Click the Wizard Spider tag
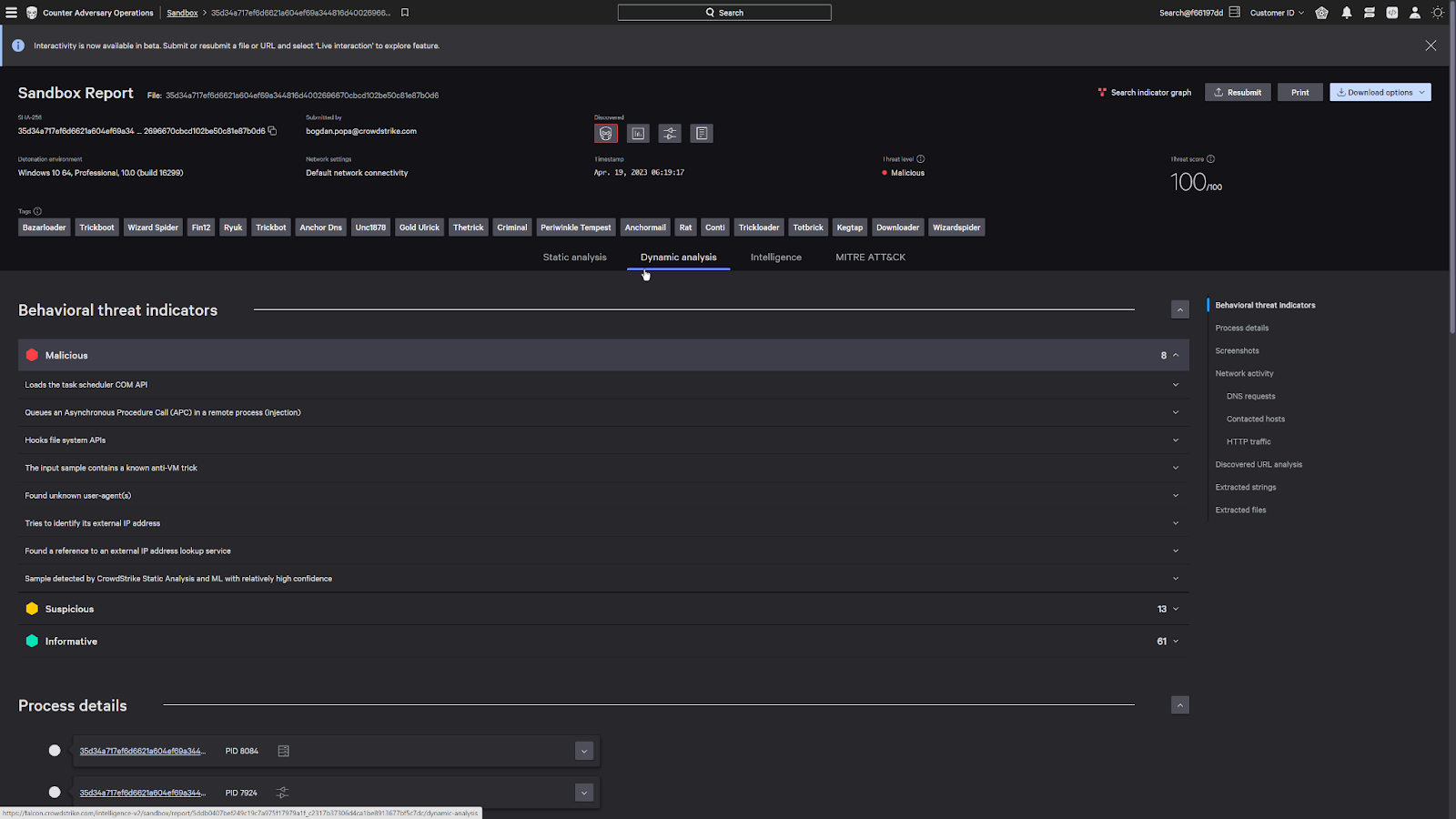 click(153, 227)
